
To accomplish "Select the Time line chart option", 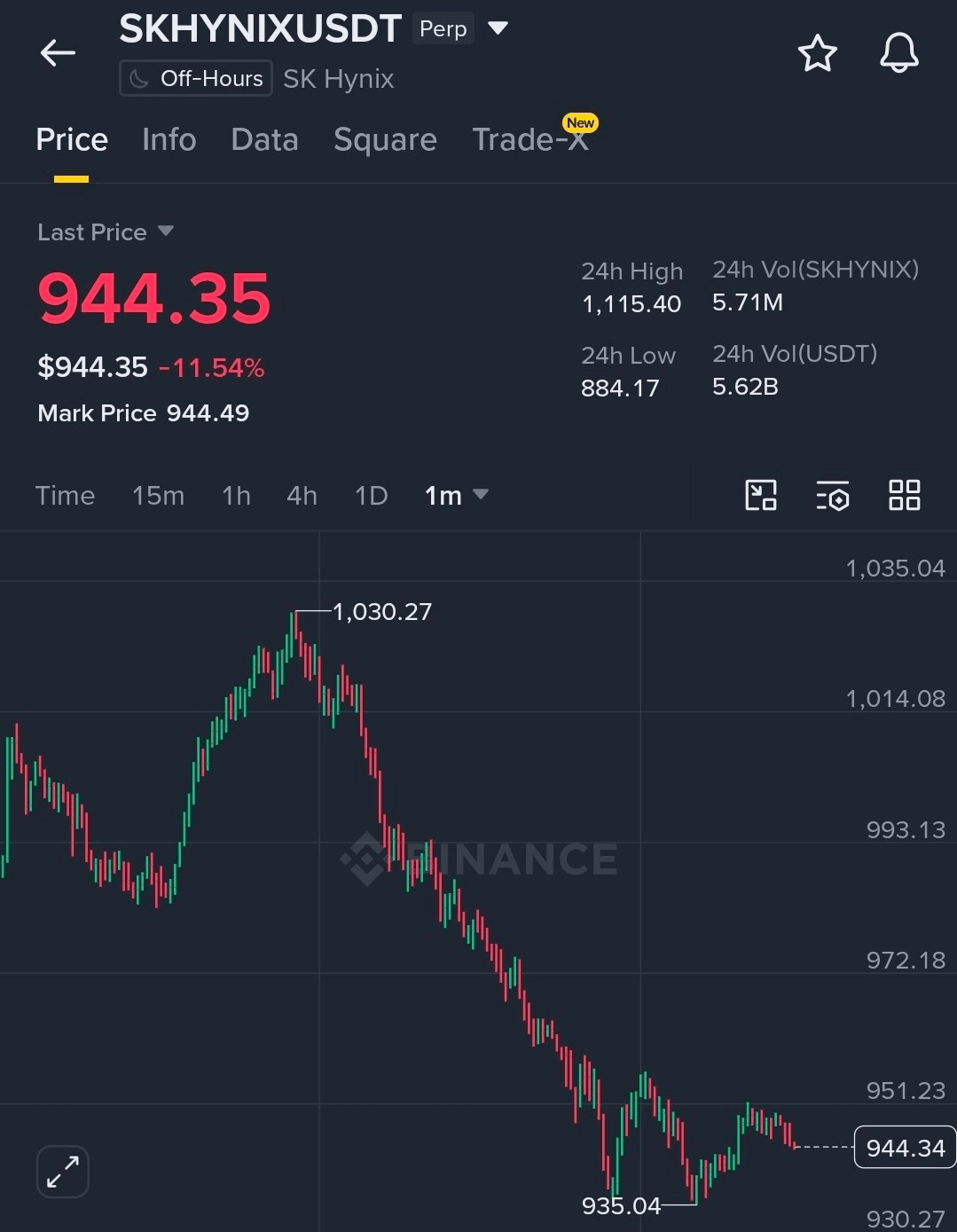I will tap(65, 495).
